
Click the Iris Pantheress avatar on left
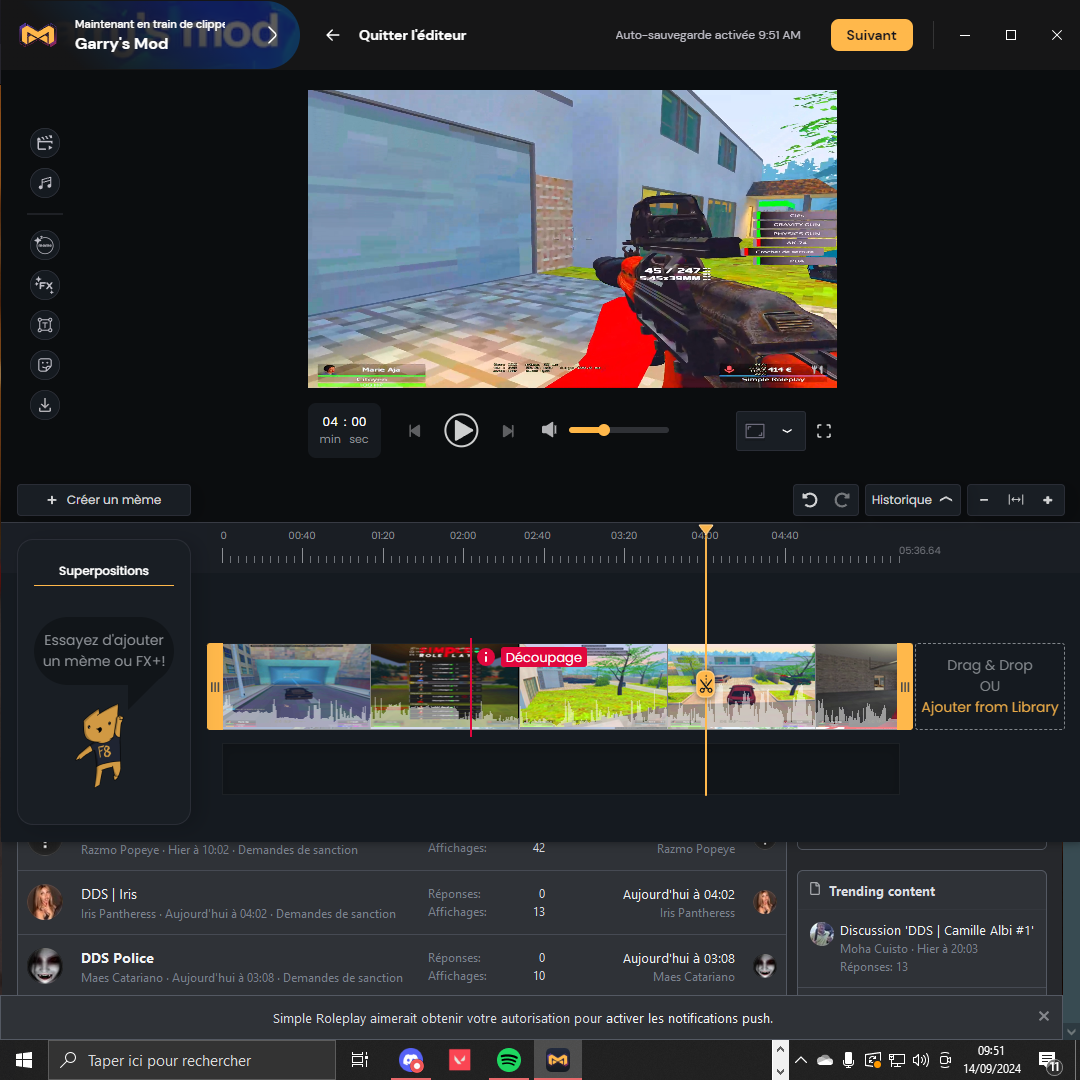[x=45, y=902]
